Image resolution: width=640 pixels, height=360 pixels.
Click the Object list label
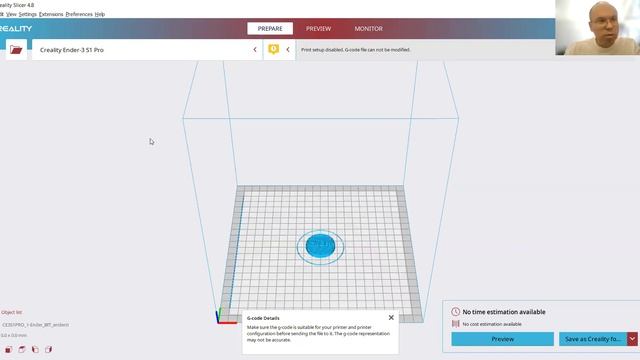point(11,312)
